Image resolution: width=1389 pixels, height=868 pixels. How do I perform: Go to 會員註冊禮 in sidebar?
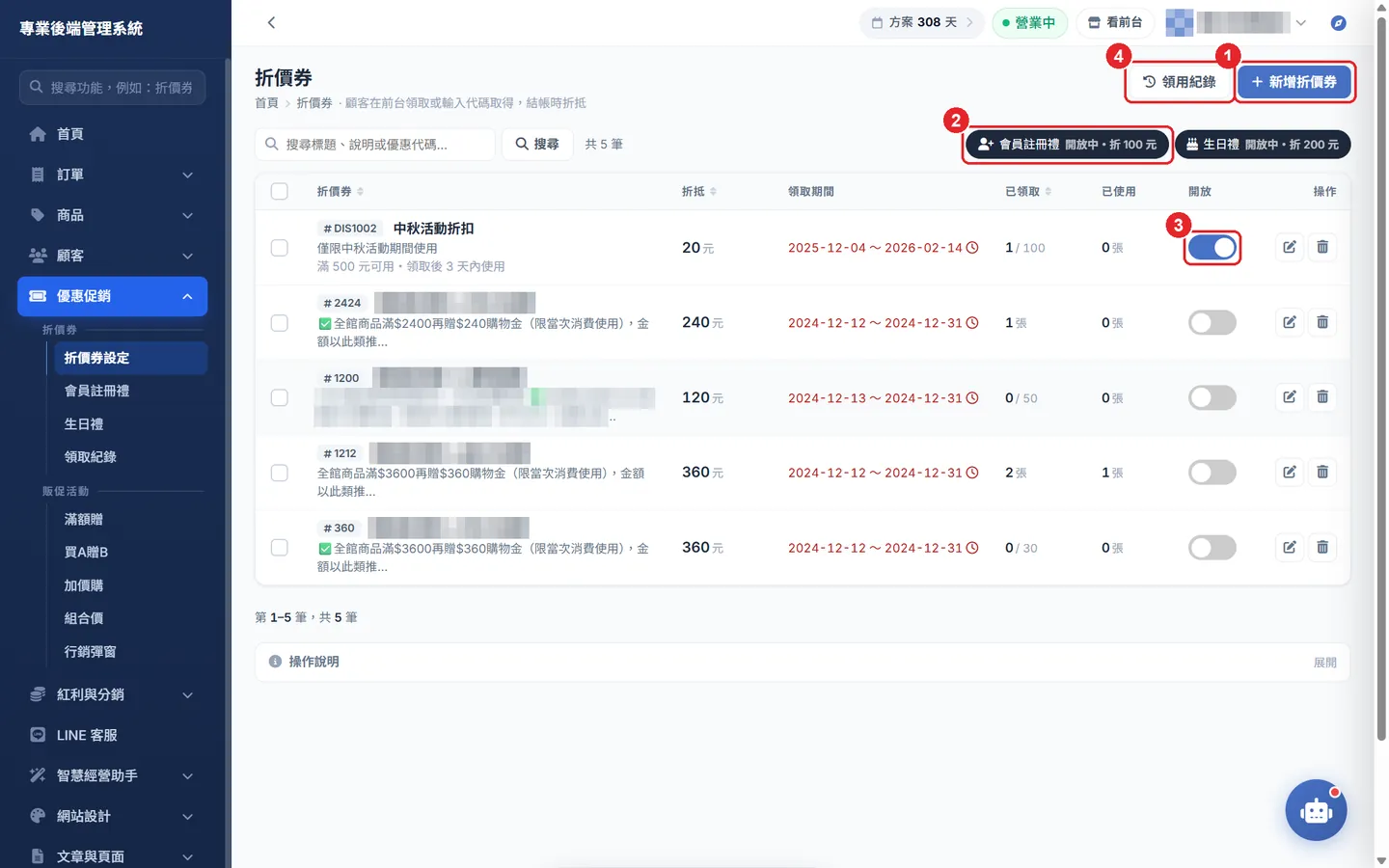coord(96,391)
